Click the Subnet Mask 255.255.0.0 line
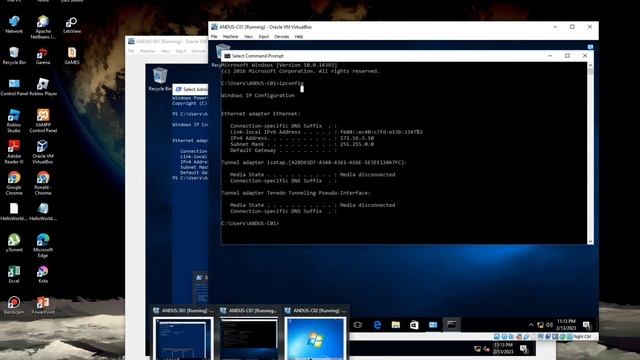Image resolution: width=640 pixels, height=360 pixels. (302, 144)
